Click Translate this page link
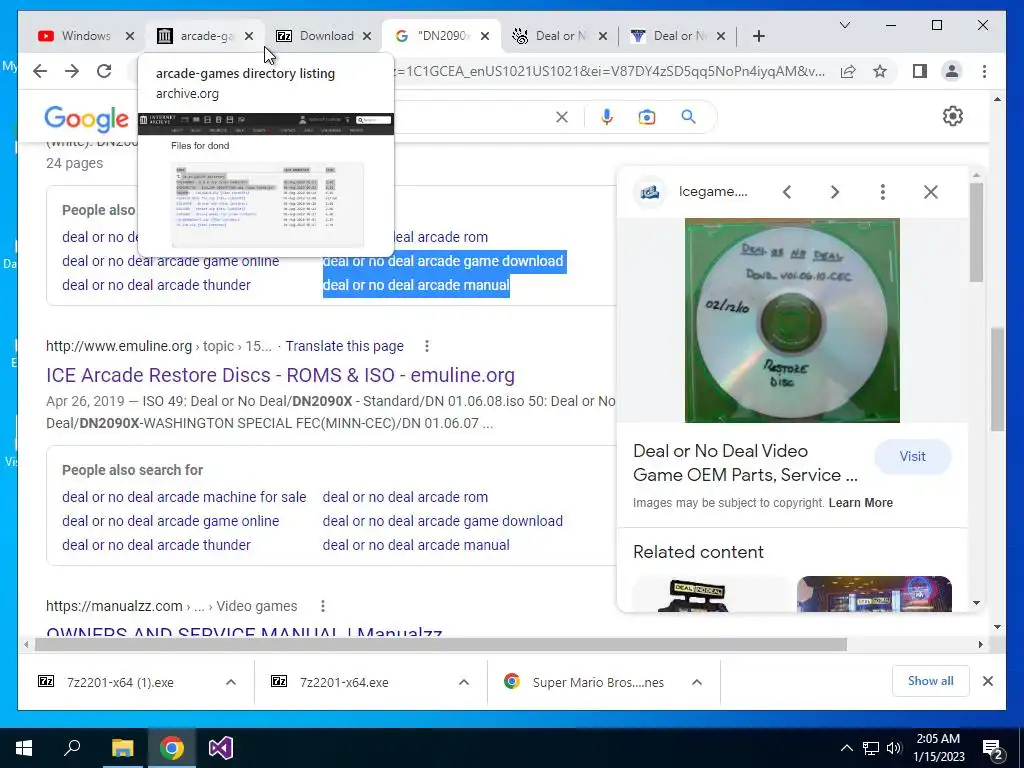Image resolution: width=1024 pixels, height=768 pixels. [x=344, y=346]
